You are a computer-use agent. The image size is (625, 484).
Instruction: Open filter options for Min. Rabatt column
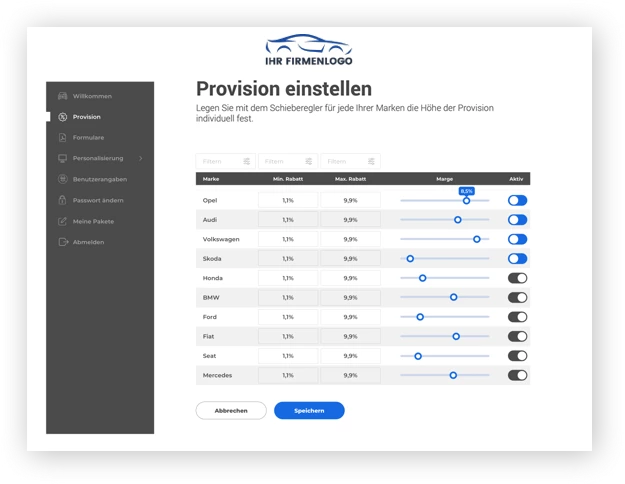[308, 161]
